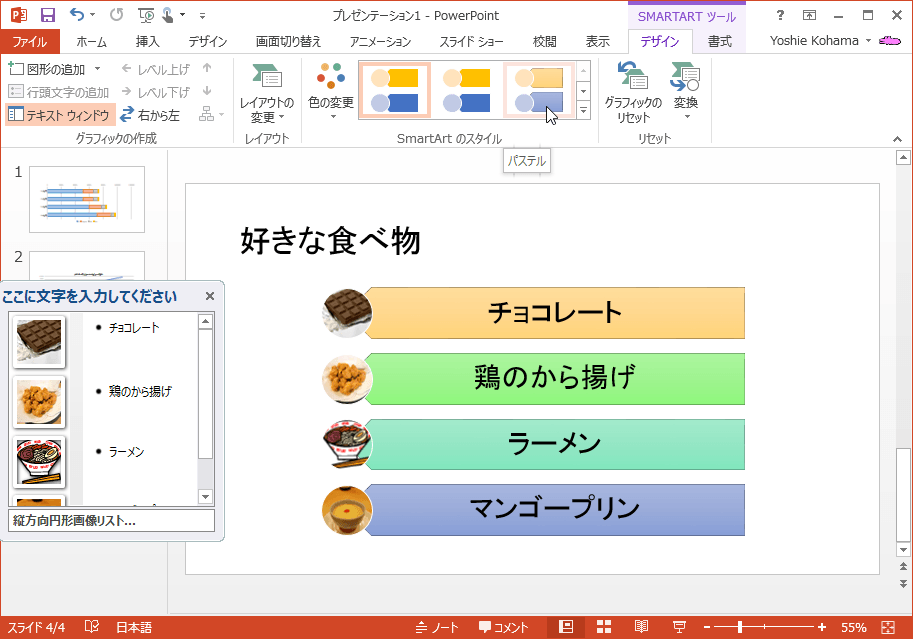Click Add Shape (図形の追加) button
The height and width of the screenshot is (639, 913).
pyautogui.click(x=47, y=69)
